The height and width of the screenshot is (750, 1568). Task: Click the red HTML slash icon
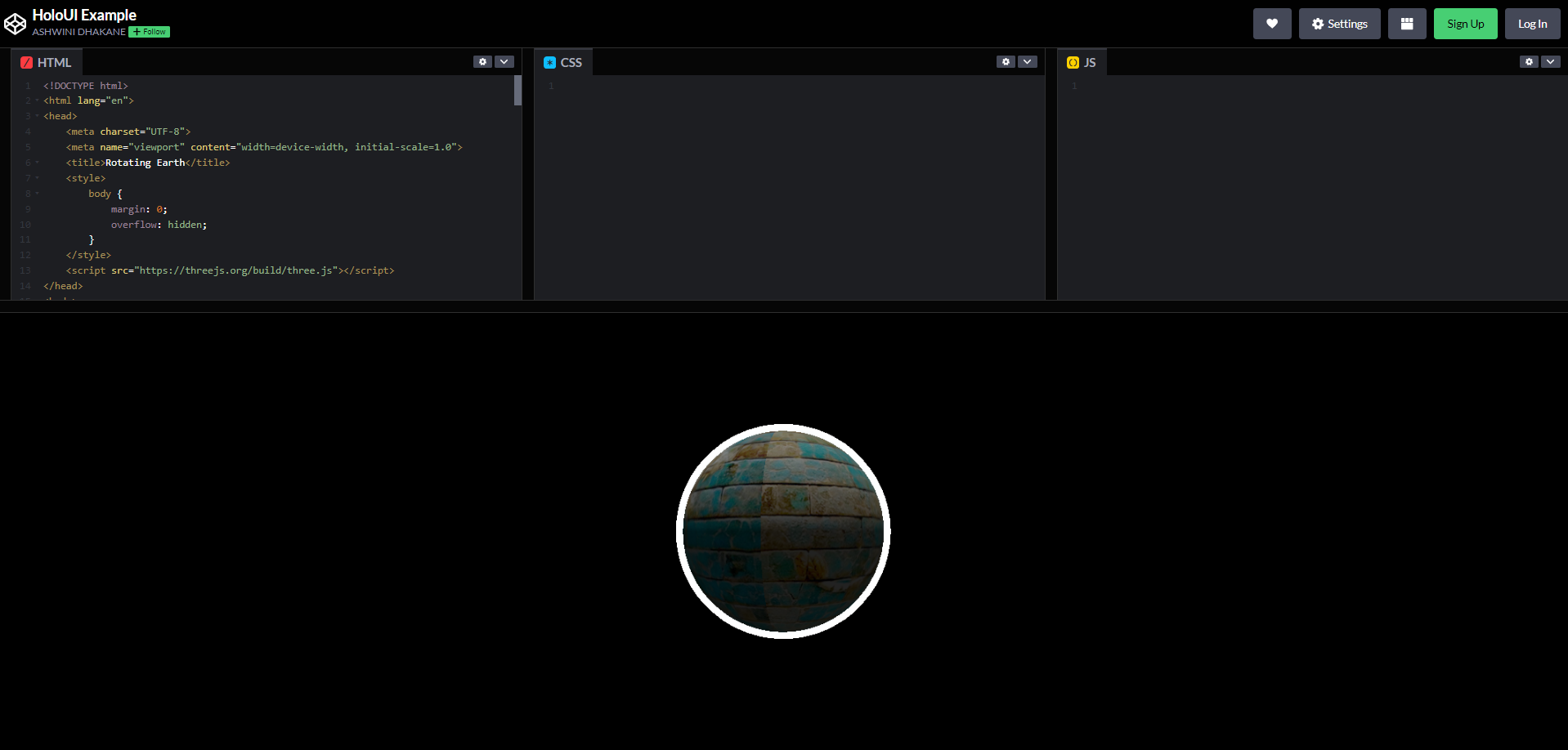[26, 63]
